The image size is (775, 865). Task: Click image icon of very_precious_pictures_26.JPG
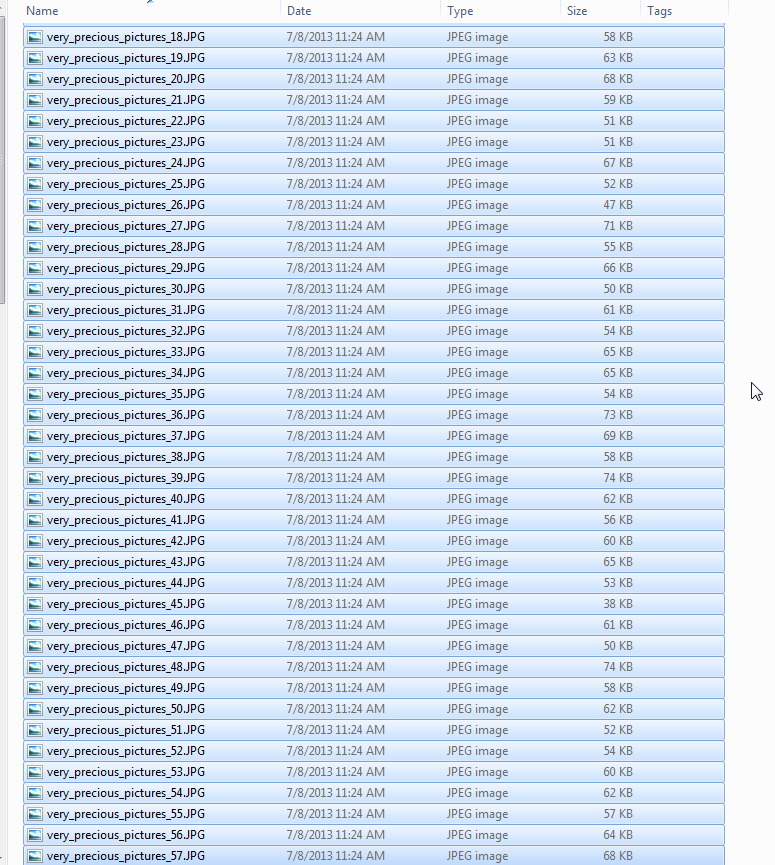(35, 205)
